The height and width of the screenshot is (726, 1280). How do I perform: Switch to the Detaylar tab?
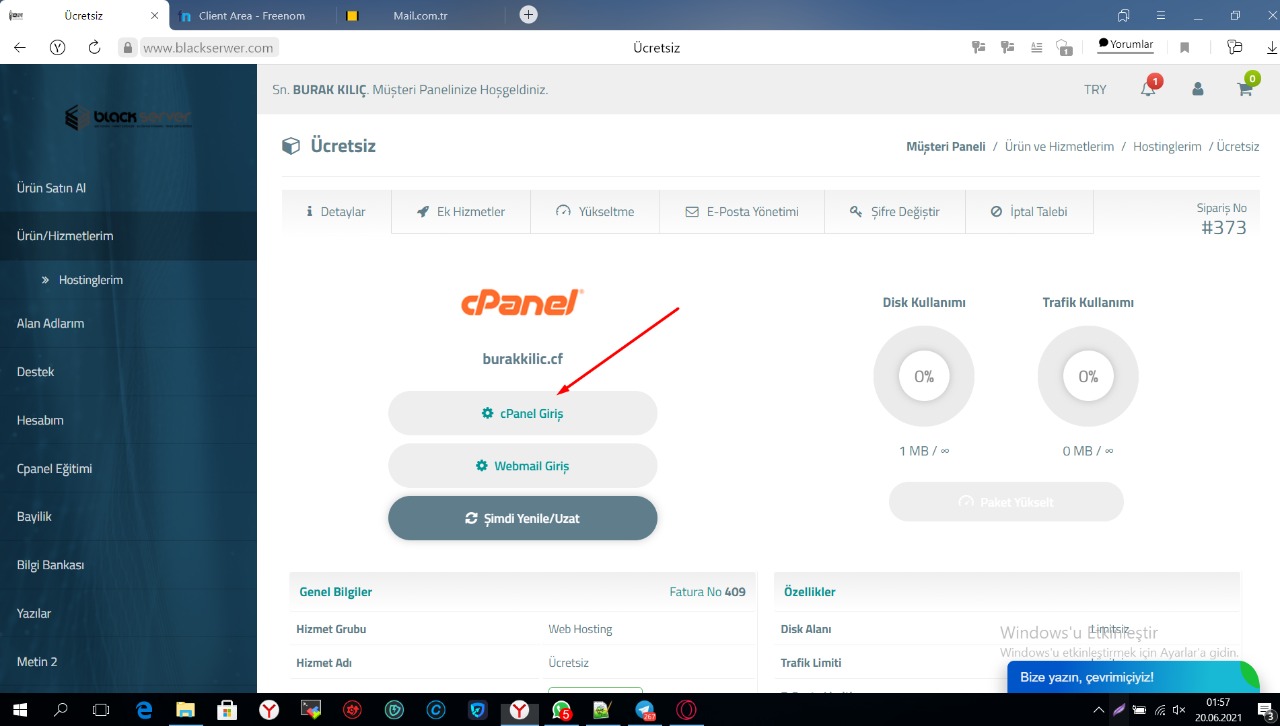point(336,212)
